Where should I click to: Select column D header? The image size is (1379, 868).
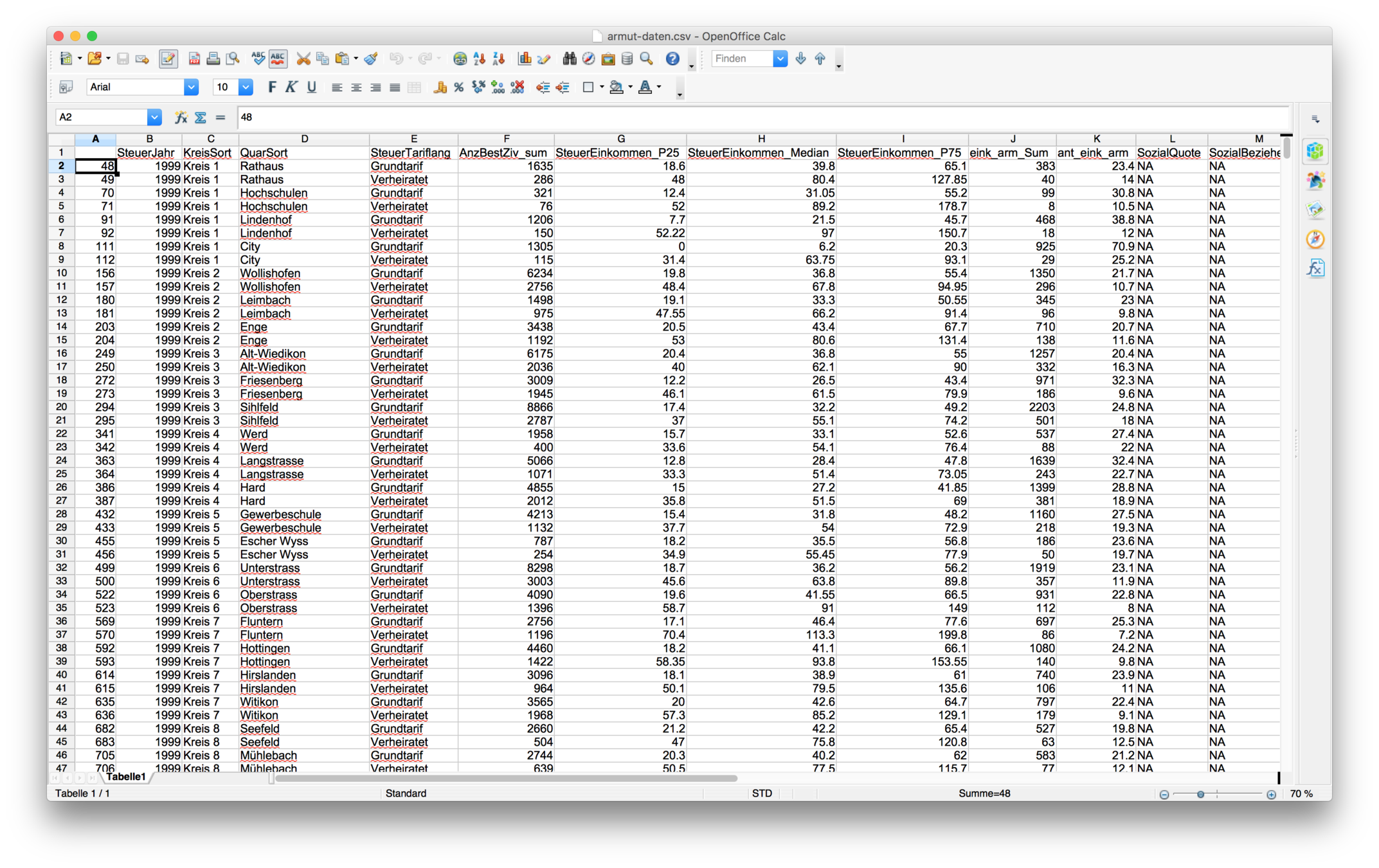click(x=304, y=139)
